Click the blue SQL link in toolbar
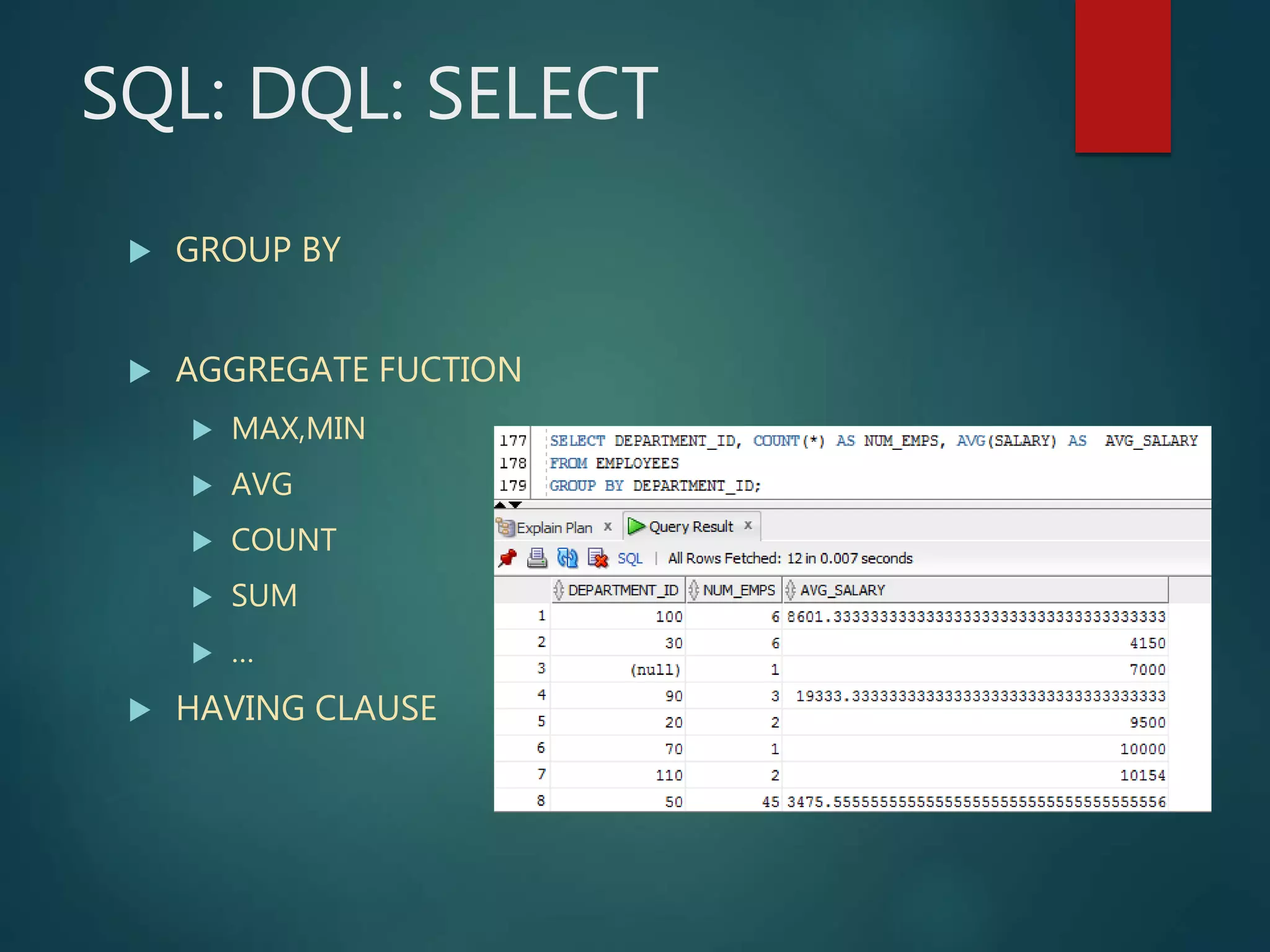The image size is (1270, 952). pyautogui.click(x=629, y=558)
